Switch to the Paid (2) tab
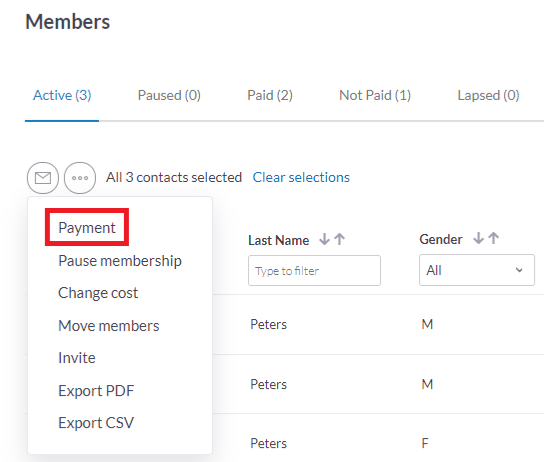Viewport: 544px width, 462px height. point(270,95)
